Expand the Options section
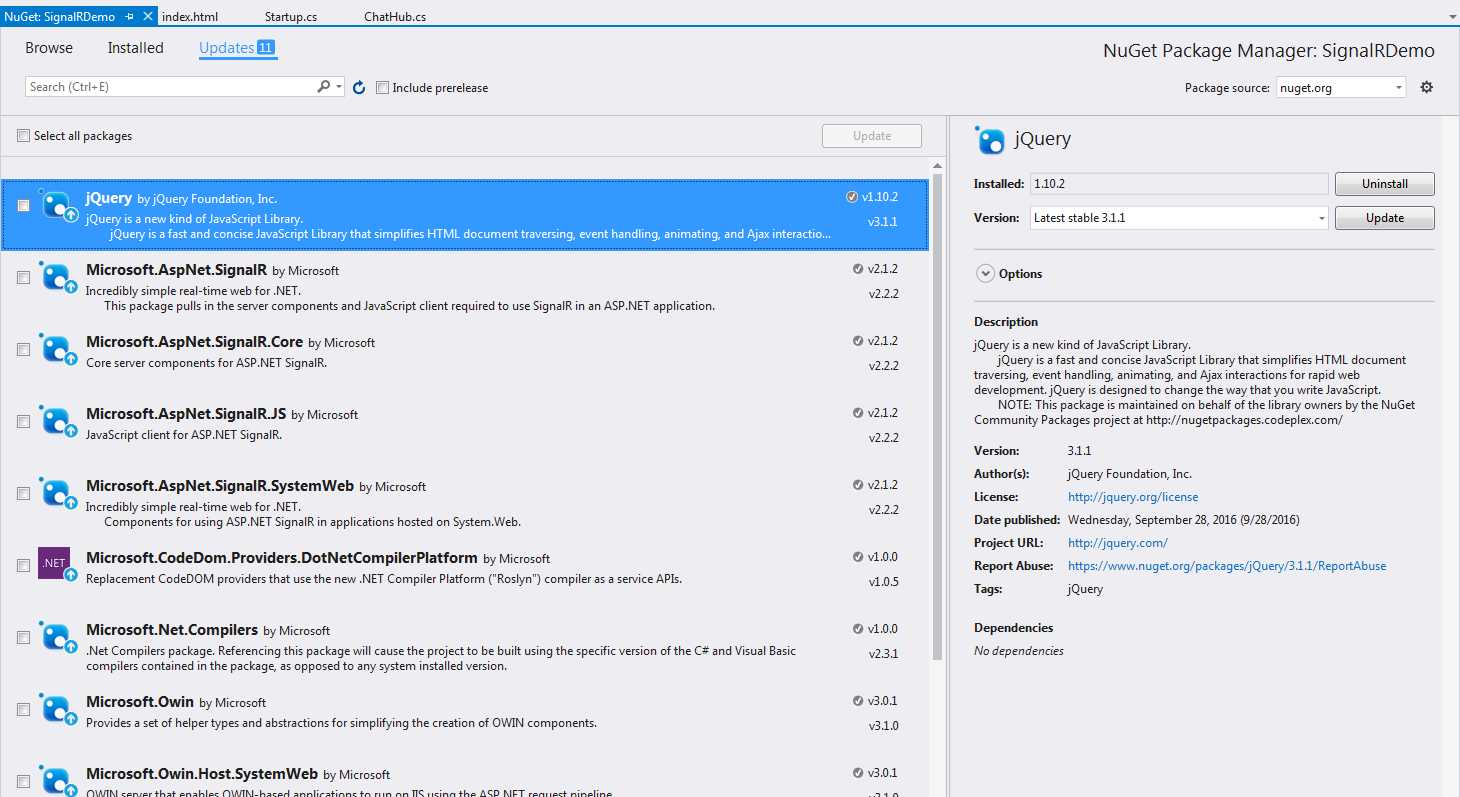 (x=986, y=274)
